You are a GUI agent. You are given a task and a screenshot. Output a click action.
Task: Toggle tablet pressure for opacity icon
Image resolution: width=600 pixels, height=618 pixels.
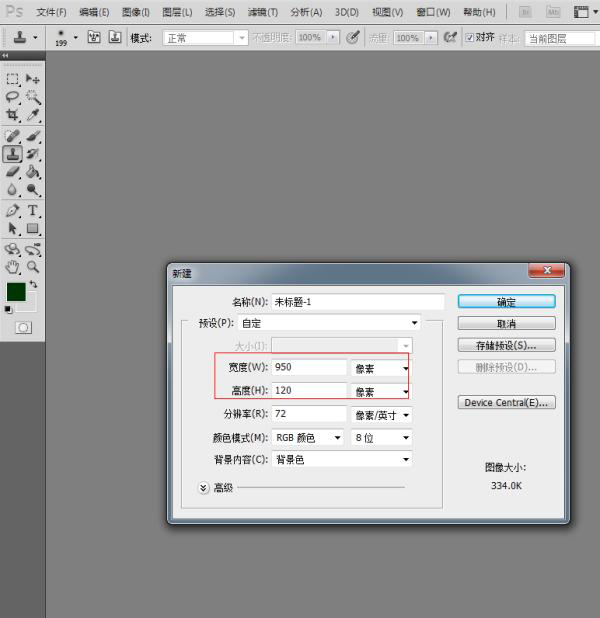pyautogui.click(x=352, y=37)
